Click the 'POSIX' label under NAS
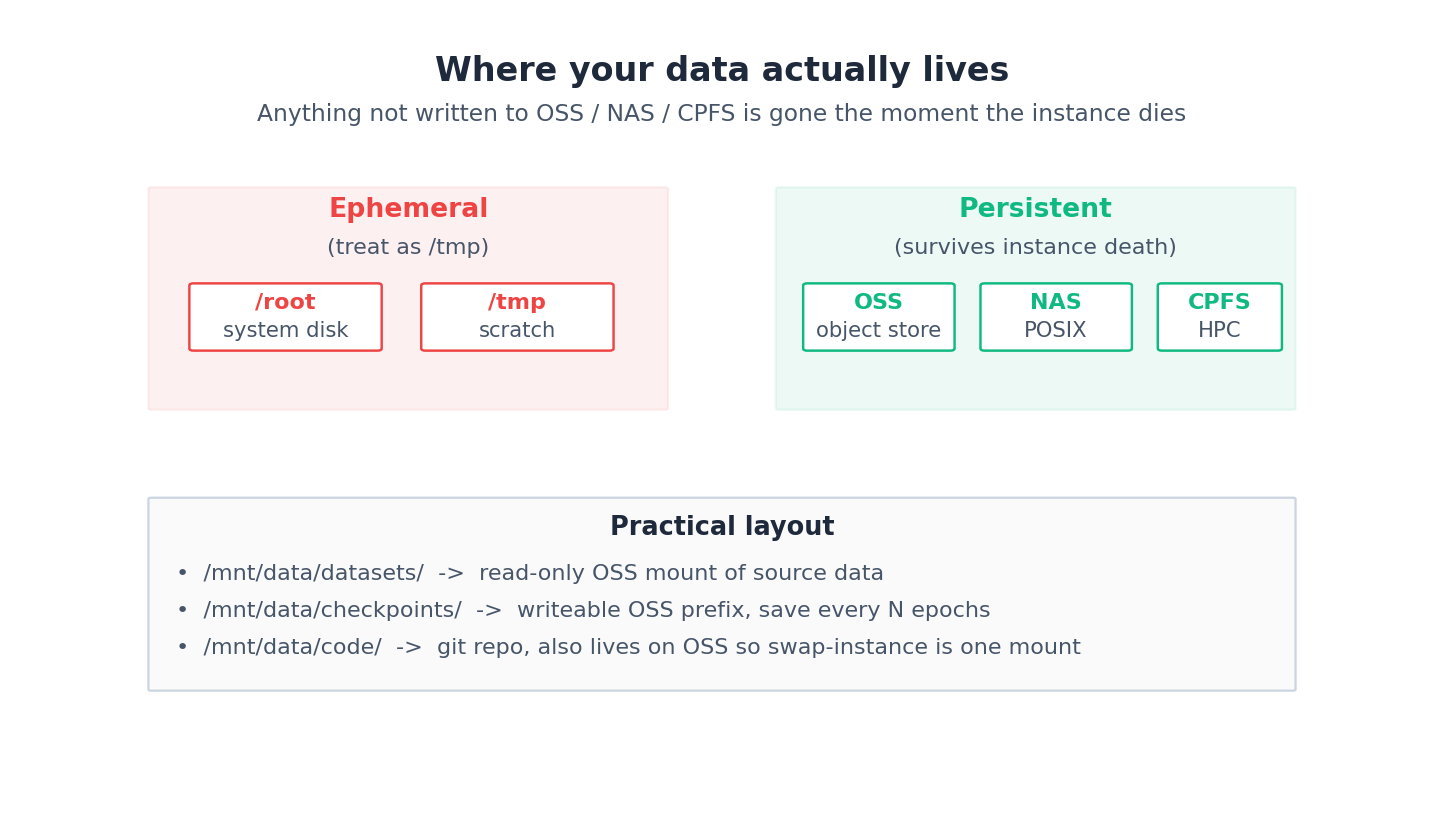The image size is (1444, 819). 1055,331
